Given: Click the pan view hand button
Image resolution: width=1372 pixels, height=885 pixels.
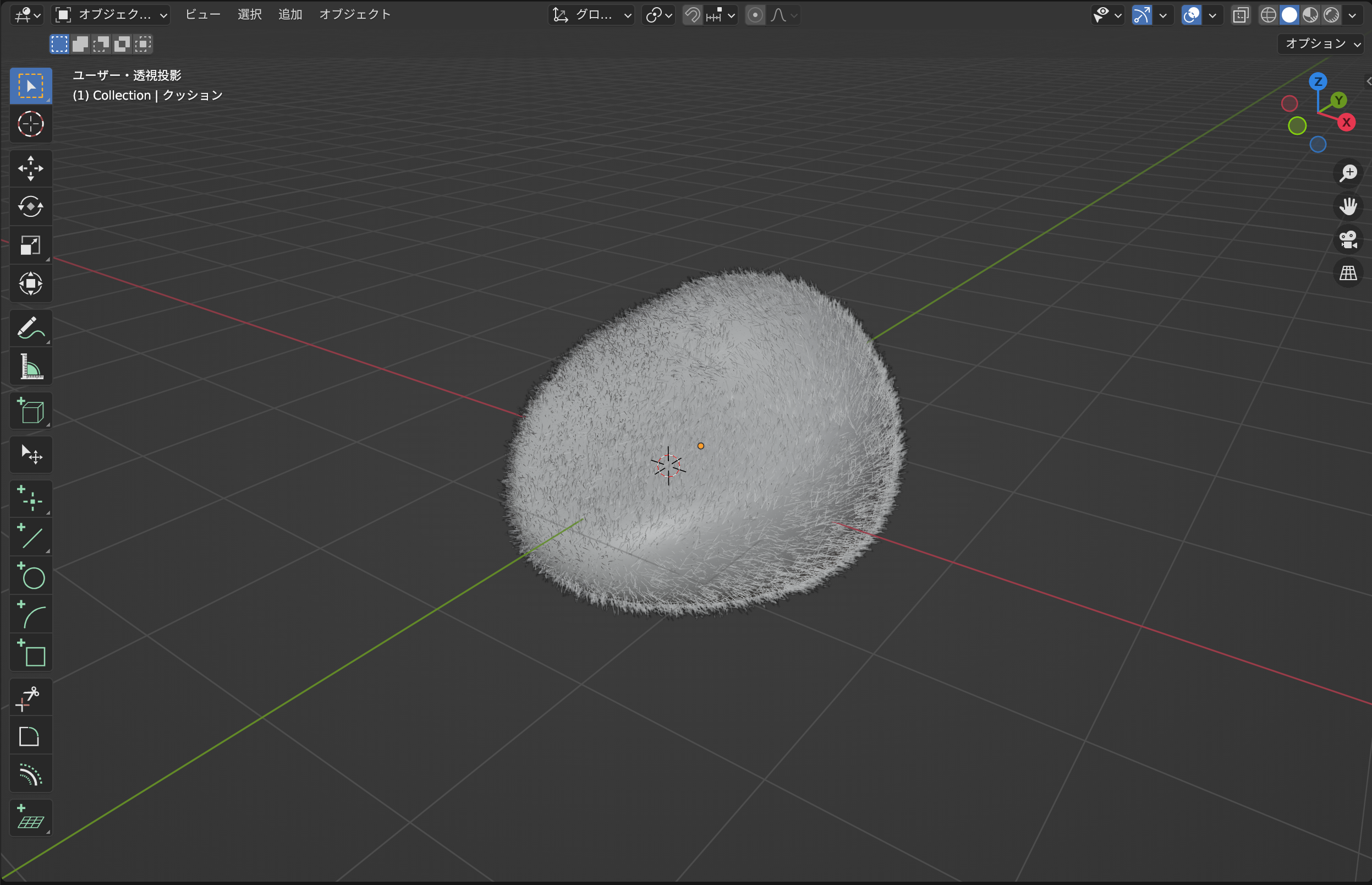Looking at the screenshot, I should point(1348,206).
